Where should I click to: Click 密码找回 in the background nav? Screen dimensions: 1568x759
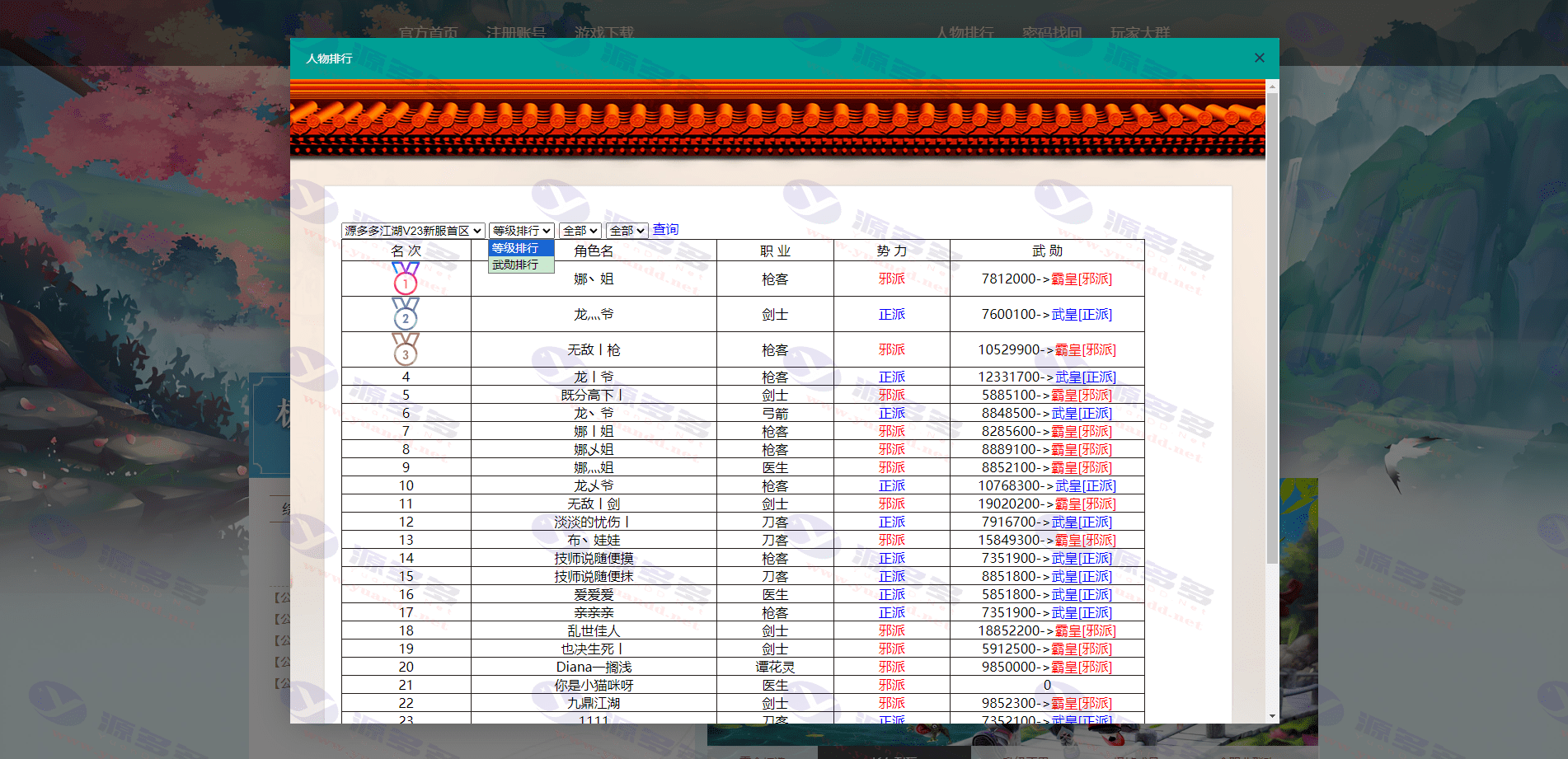pyautogui.click(x=1052, y=33)
